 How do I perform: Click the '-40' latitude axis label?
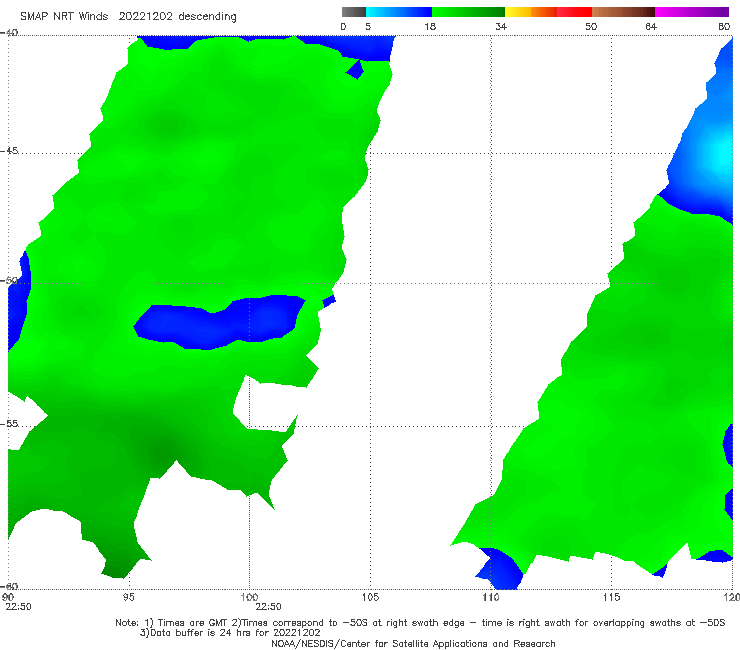click(x=9, y=32)
